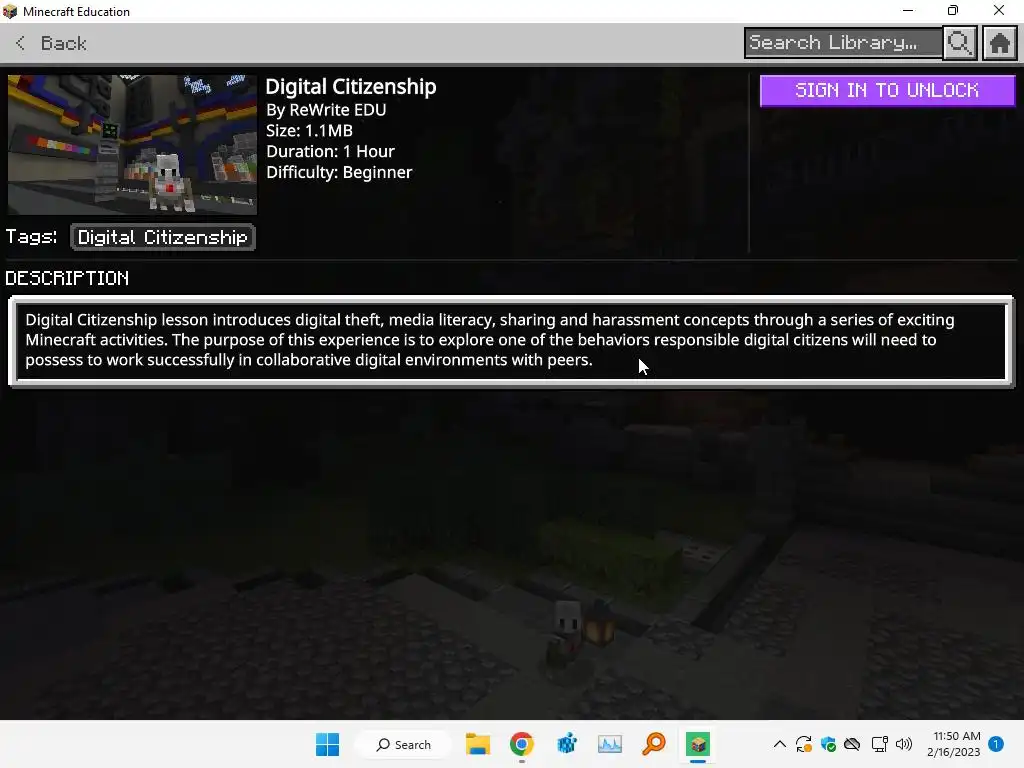Open File Explorer from taskbar
Screen dimensions: 1024x768
(477, 744)
